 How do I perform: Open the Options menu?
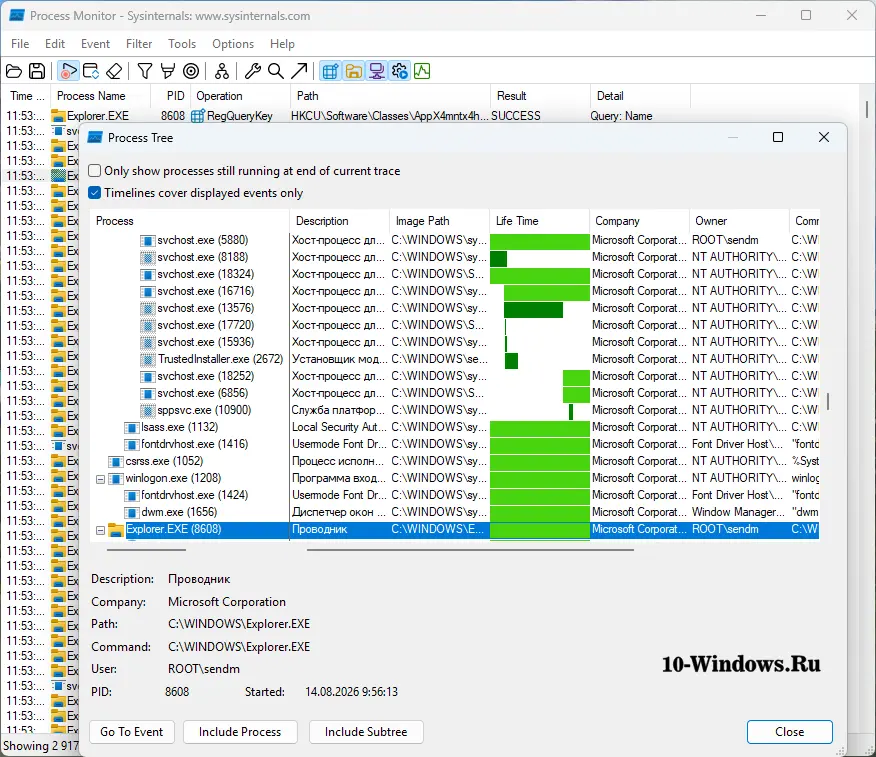(x=233, y=44)
